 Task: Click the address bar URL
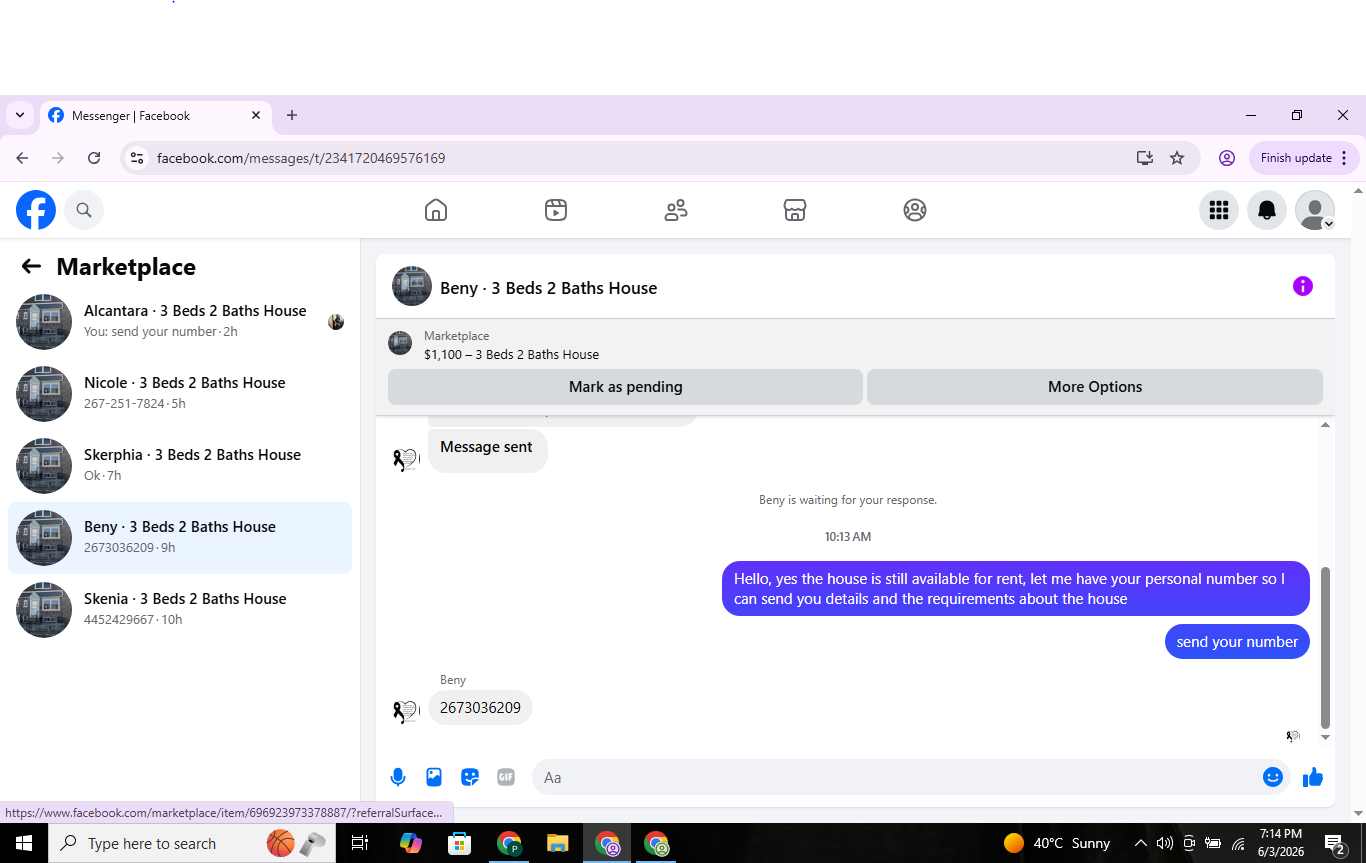(301, 158)
